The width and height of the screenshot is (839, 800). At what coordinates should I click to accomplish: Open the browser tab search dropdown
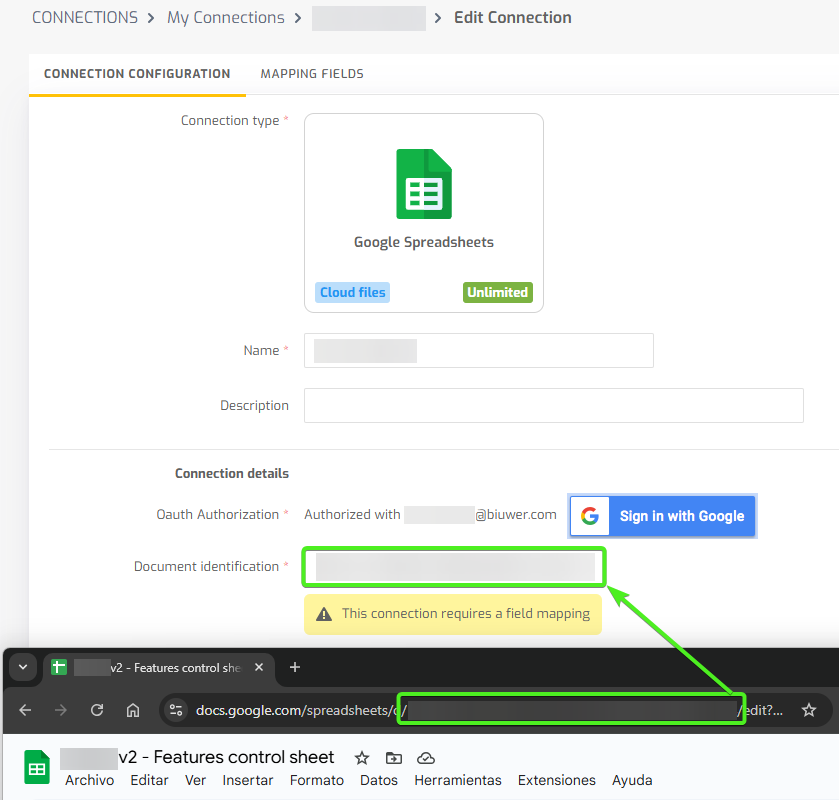coord(23,667)
